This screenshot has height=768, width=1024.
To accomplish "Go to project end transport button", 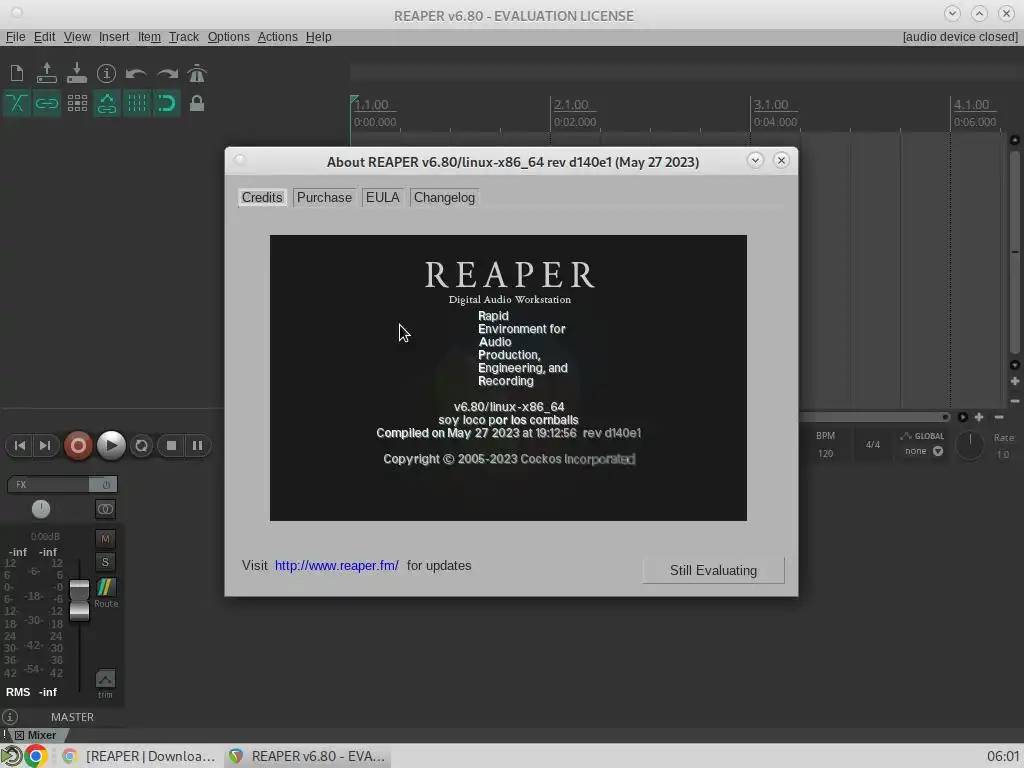I will click(x=44, y=445).
